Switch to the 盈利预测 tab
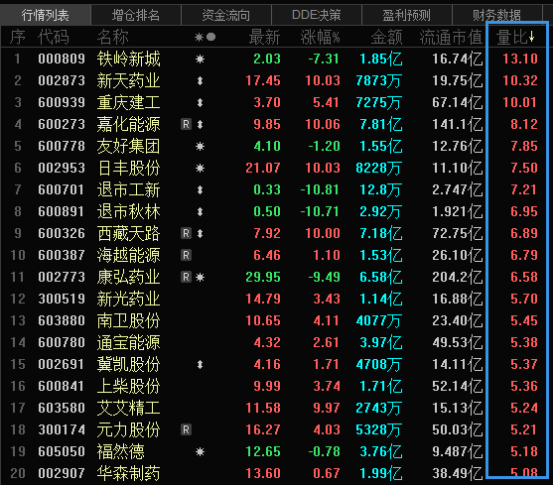The height and width of the screenshot is (487, 553). (x=407, y=15)
